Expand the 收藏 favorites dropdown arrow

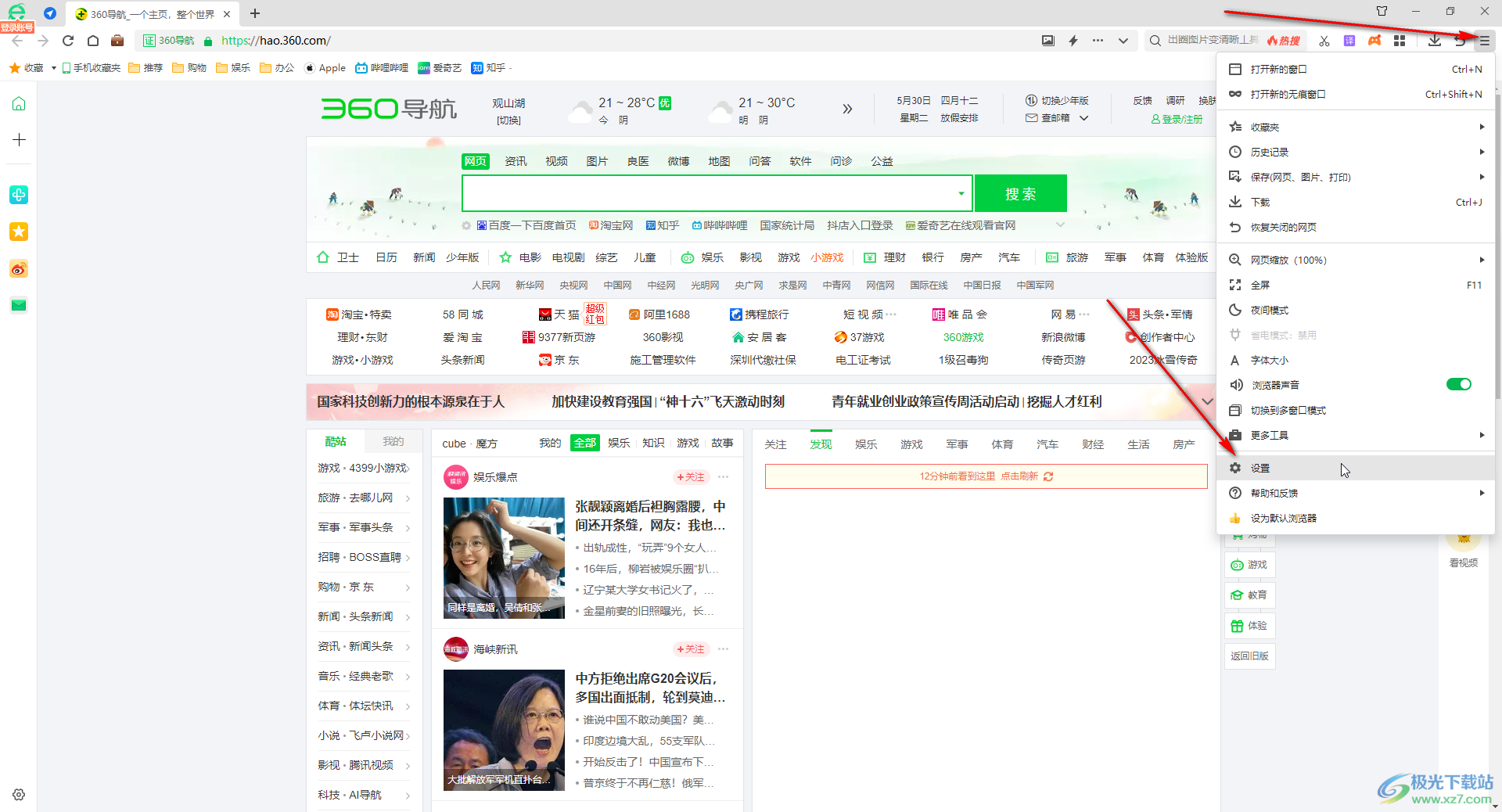coord(53,68)
